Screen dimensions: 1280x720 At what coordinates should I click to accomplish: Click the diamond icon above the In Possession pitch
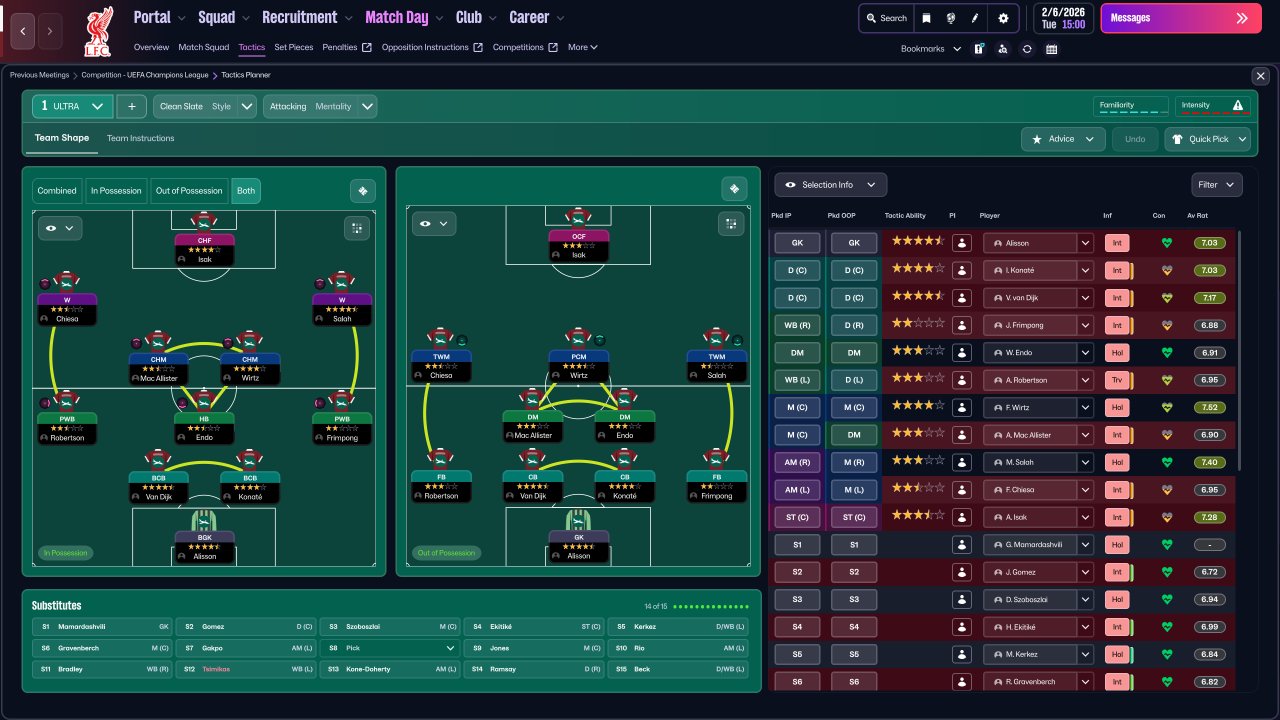pos(362,191)
